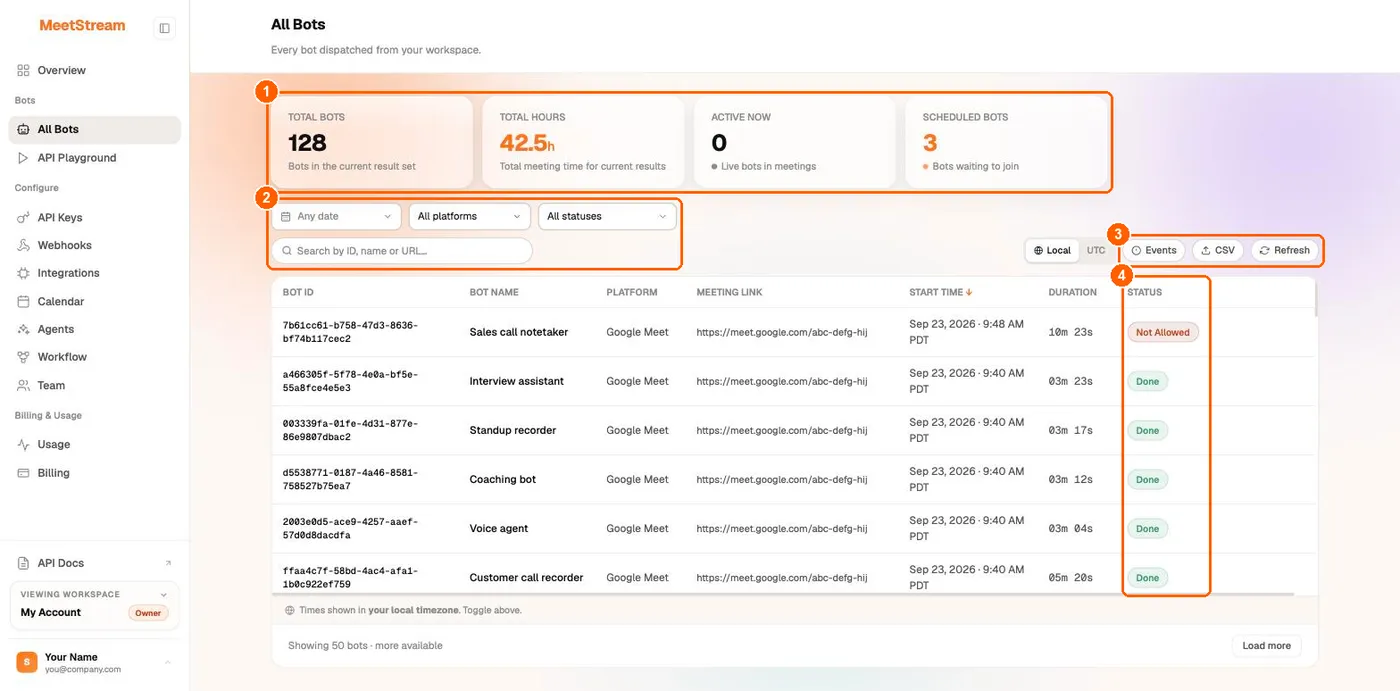1400x691 pixels.
Task: Open Google Meet link for Sales call notetaker
Action: click(x=782, y=332)
